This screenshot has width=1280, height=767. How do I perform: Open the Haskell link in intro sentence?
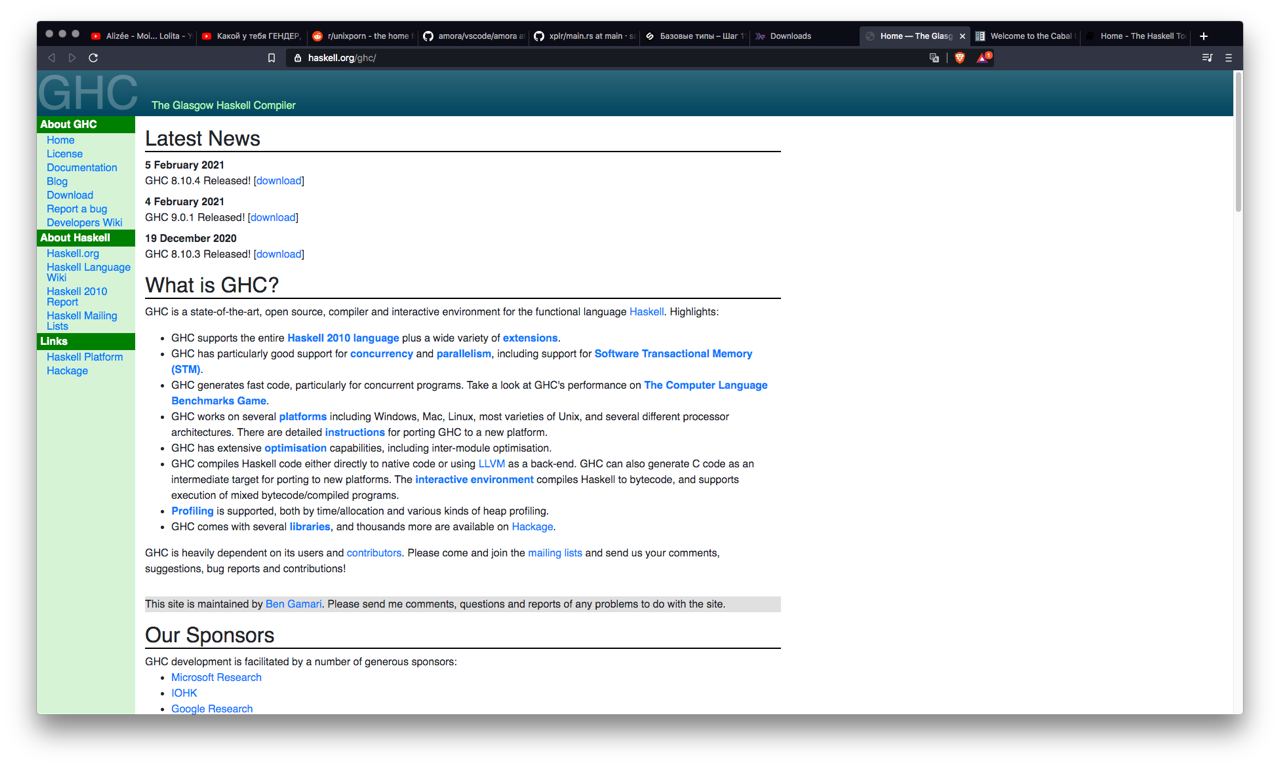646,312
